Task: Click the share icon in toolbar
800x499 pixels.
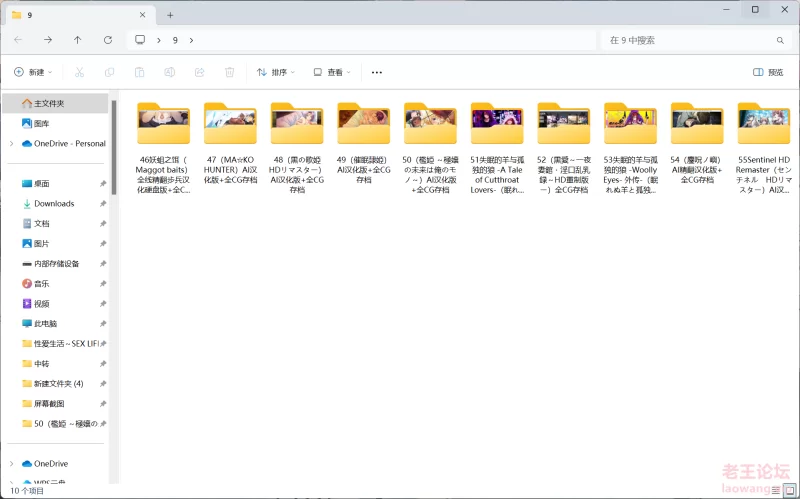Action: click(x=199, y=72)
